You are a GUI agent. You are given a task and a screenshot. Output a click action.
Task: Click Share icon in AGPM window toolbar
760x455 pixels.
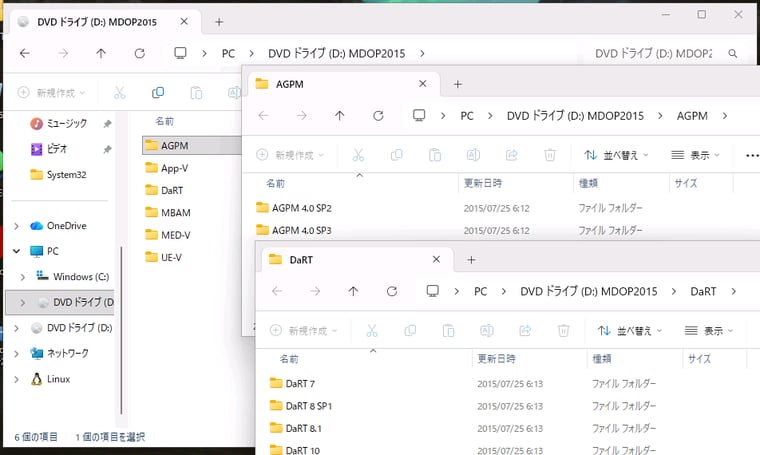pyautogui.click(x=511, y=155)
